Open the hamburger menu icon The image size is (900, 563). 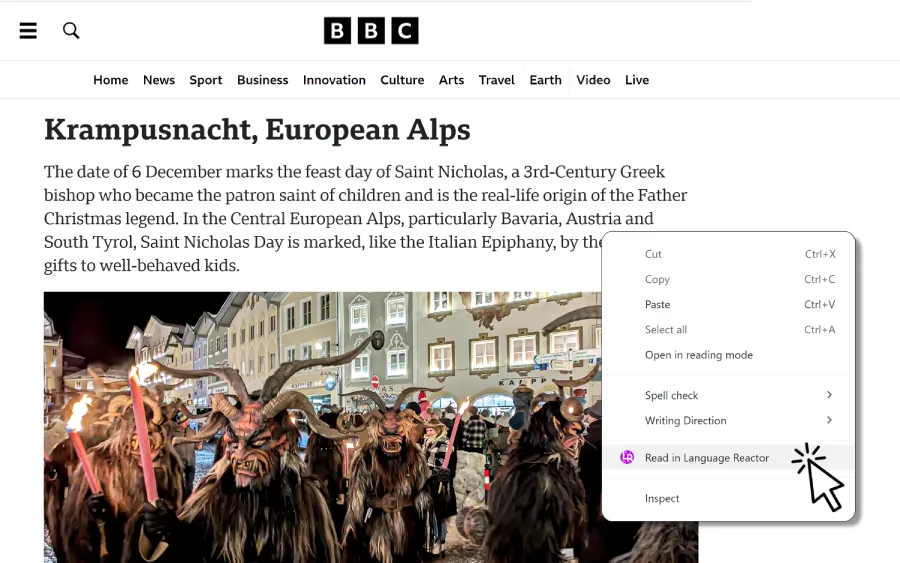coord(28,31)
